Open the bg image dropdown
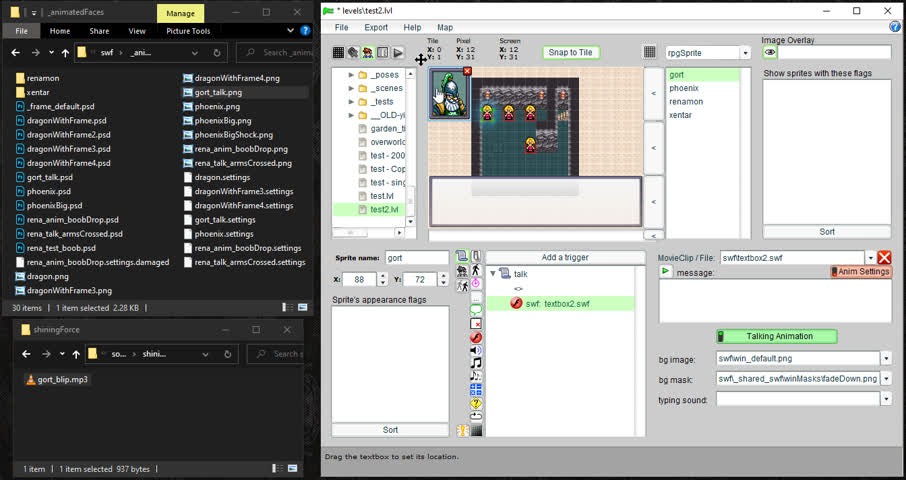This screenshot has height=480, width=906. 886,358
